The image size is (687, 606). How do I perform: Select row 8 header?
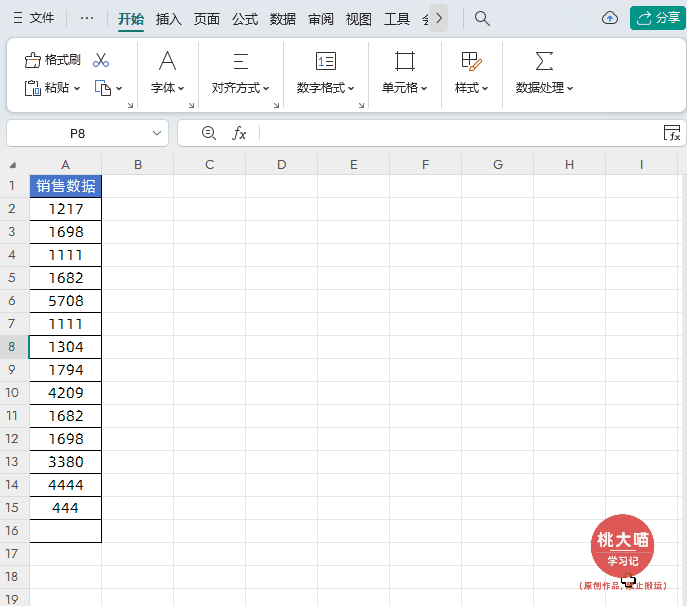[x=14, y=347]
